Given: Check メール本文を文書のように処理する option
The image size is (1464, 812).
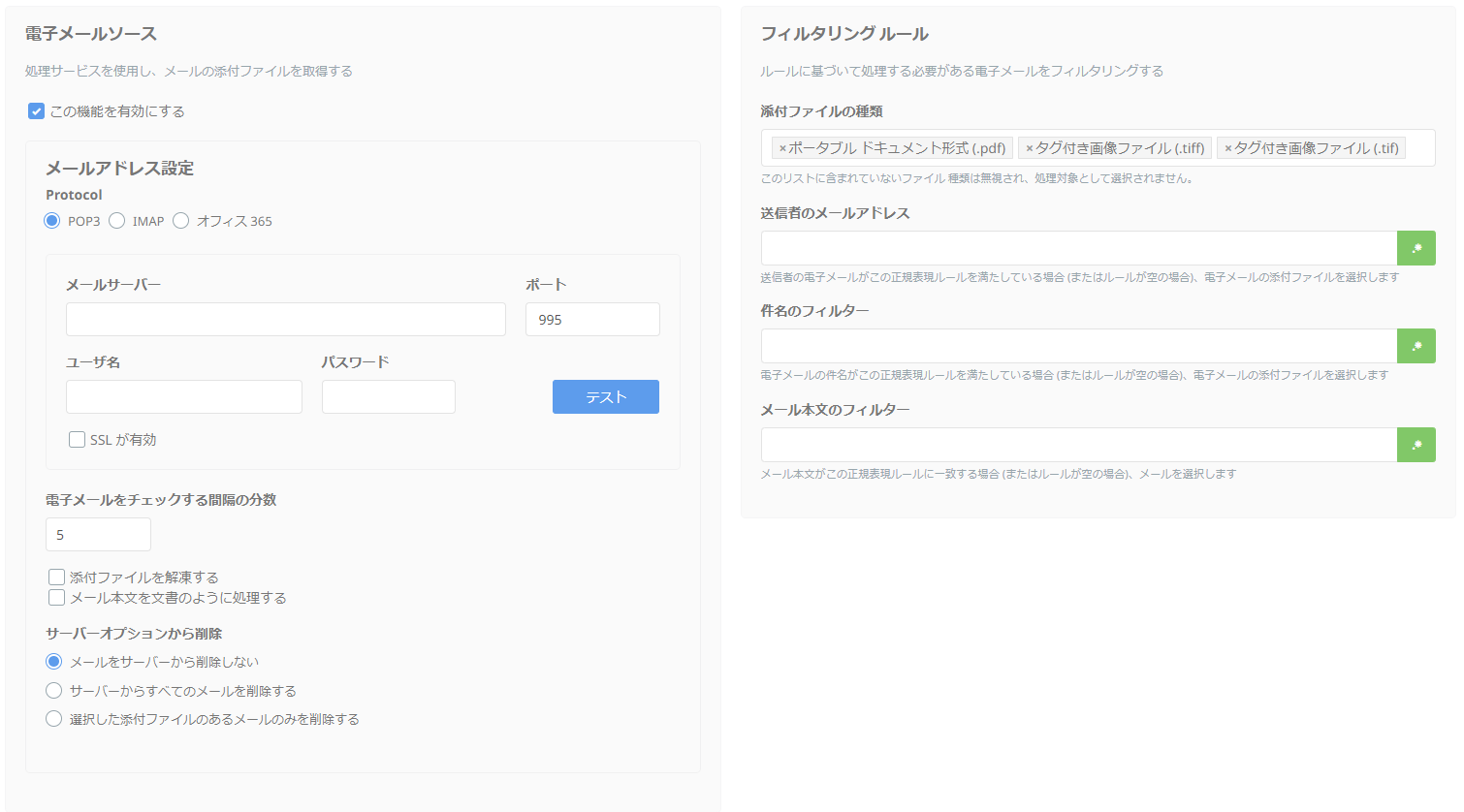Looking at the screenshot, I should pos(57,598).
